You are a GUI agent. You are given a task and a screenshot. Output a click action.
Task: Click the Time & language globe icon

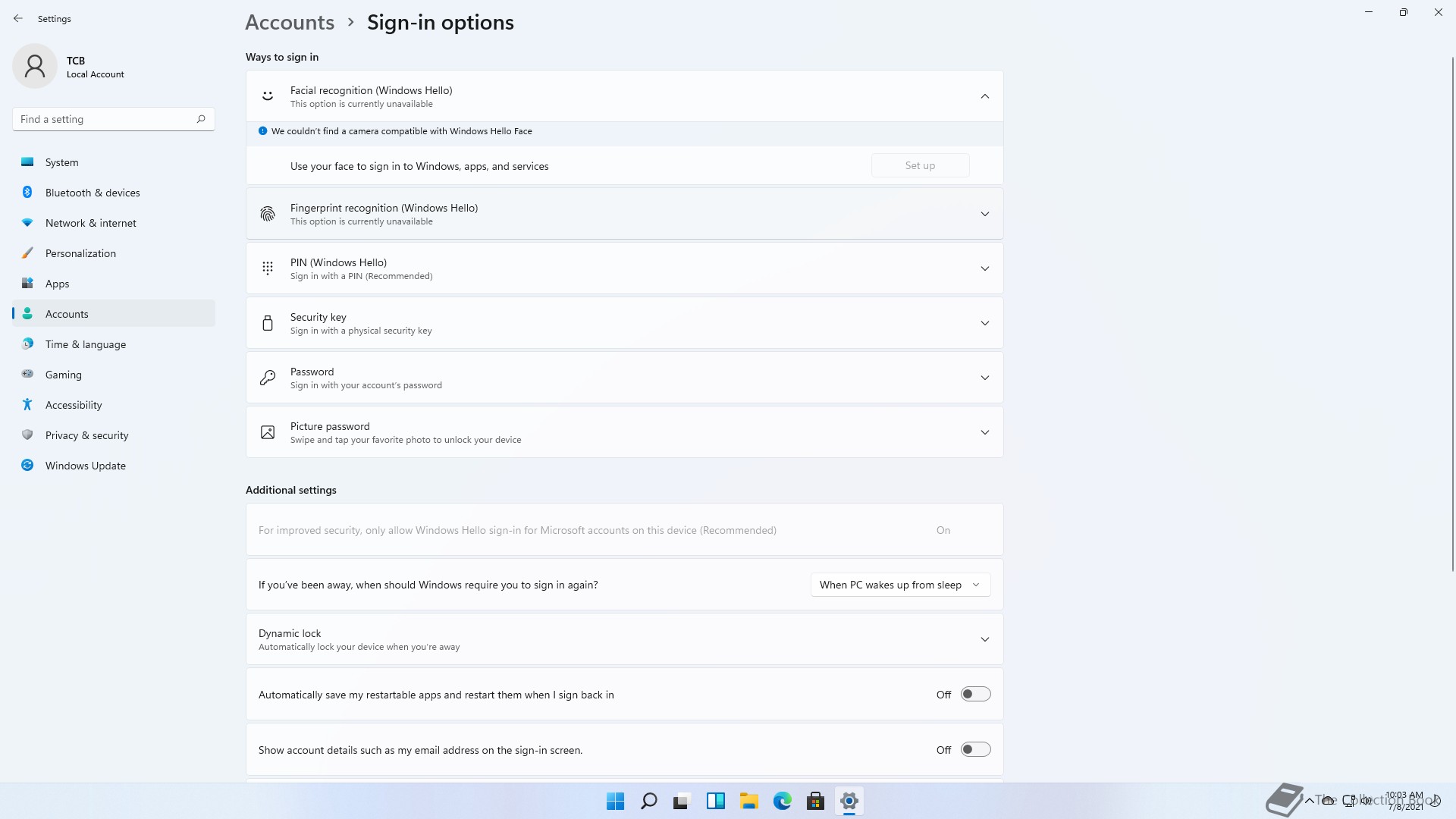pos(27,344)
